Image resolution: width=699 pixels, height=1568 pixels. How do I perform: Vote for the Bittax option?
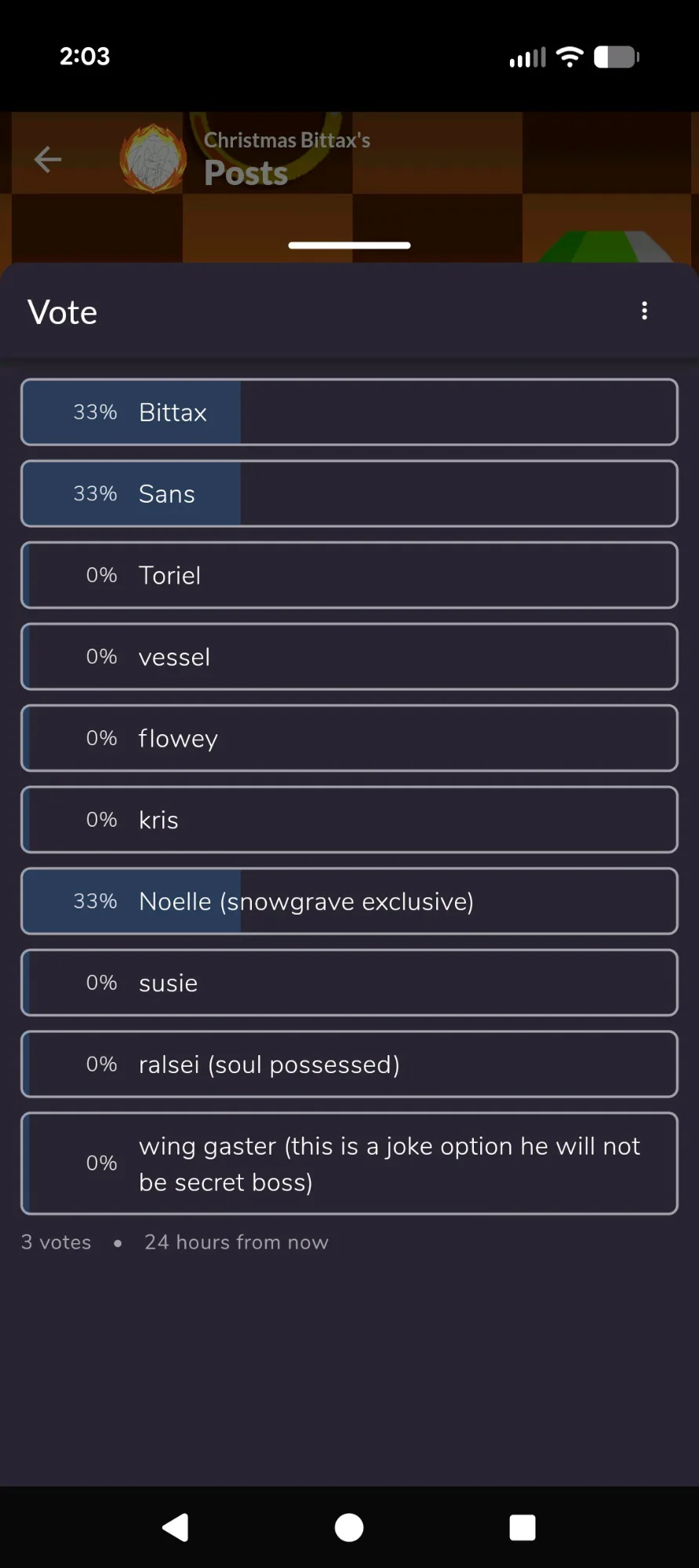349,413
